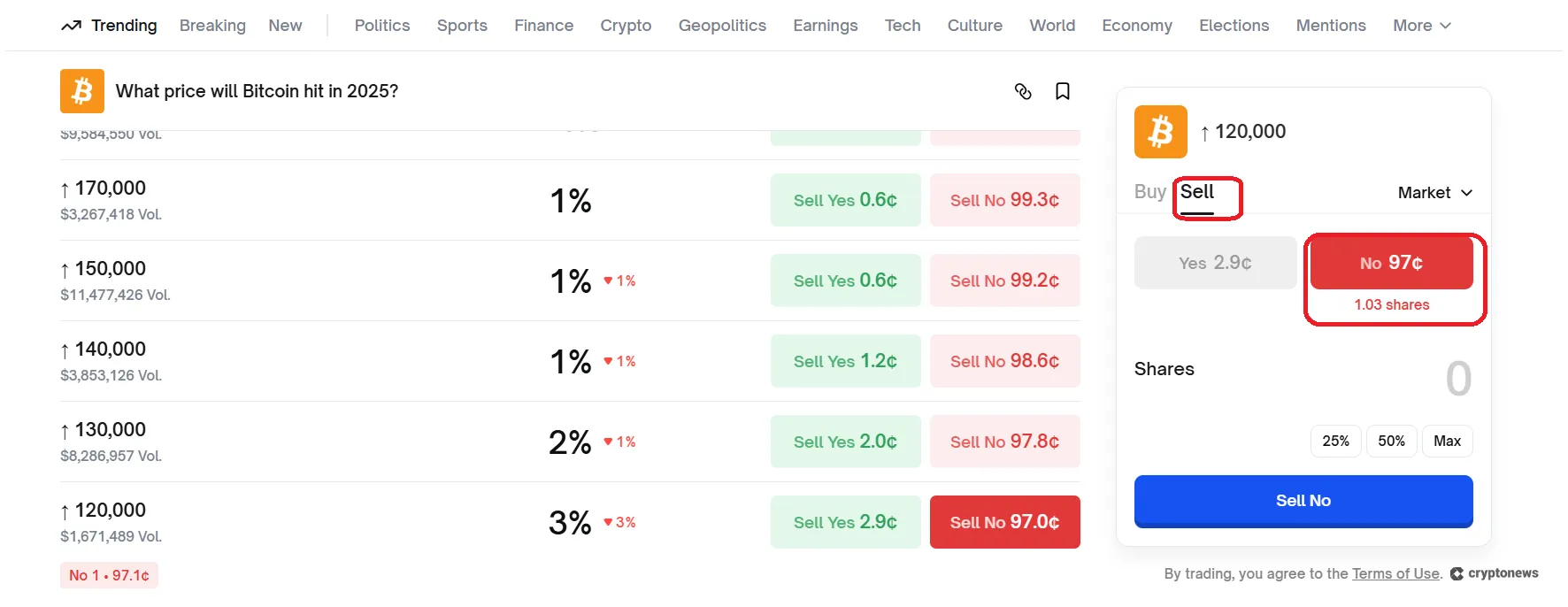Screen dimensions: 1568x607
Task: Switch to the Buy tab
Action: click(x=1149, y=192)
